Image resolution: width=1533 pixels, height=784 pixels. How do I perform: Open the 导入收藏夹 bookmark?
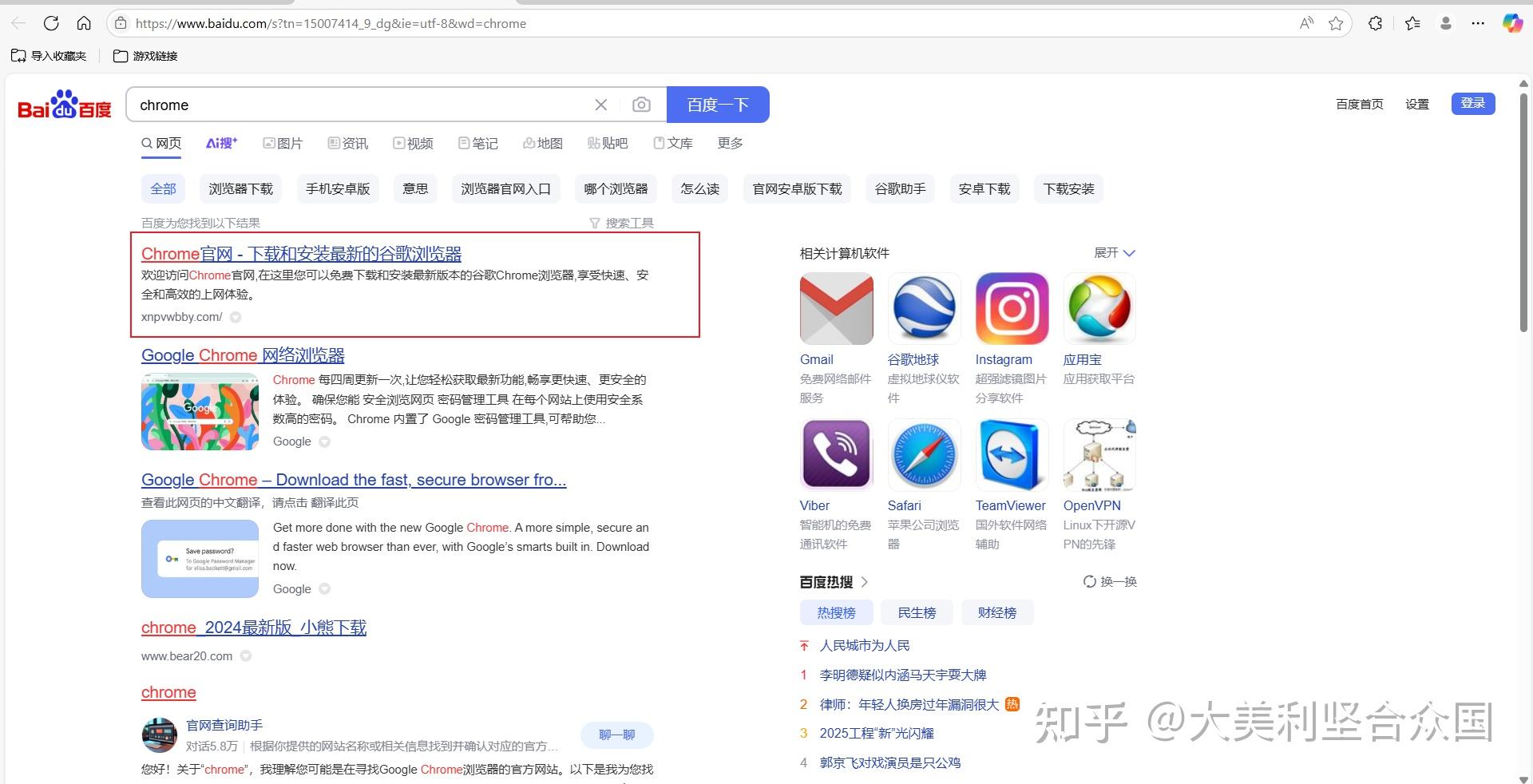tap(49, 56)
